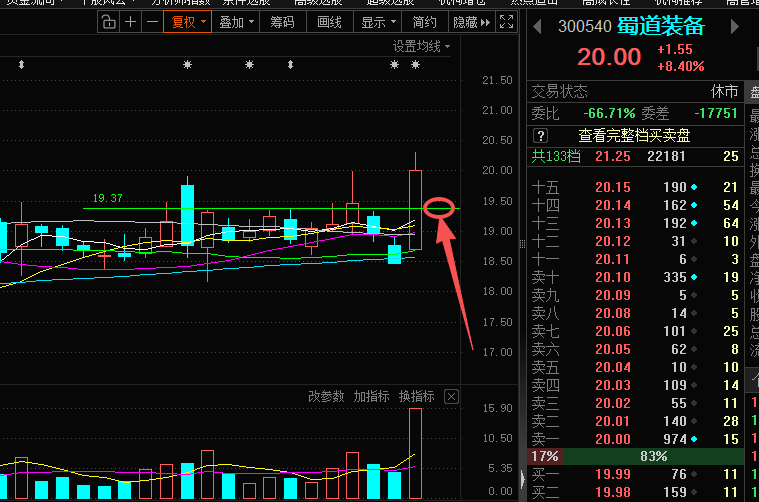Click the 卖三 price 20.02
The image size is (759, 502).
(613, 403)
